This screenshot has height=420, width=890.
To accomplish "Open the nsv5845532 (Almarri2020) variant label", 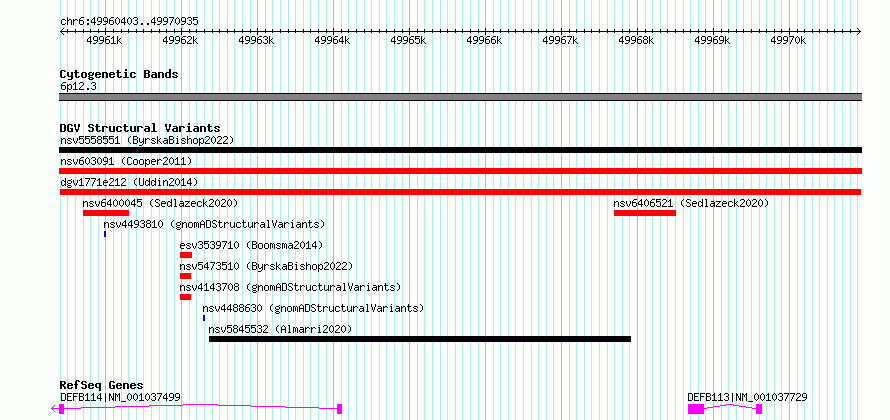I will pyautogui.click(x=280, y=329).
